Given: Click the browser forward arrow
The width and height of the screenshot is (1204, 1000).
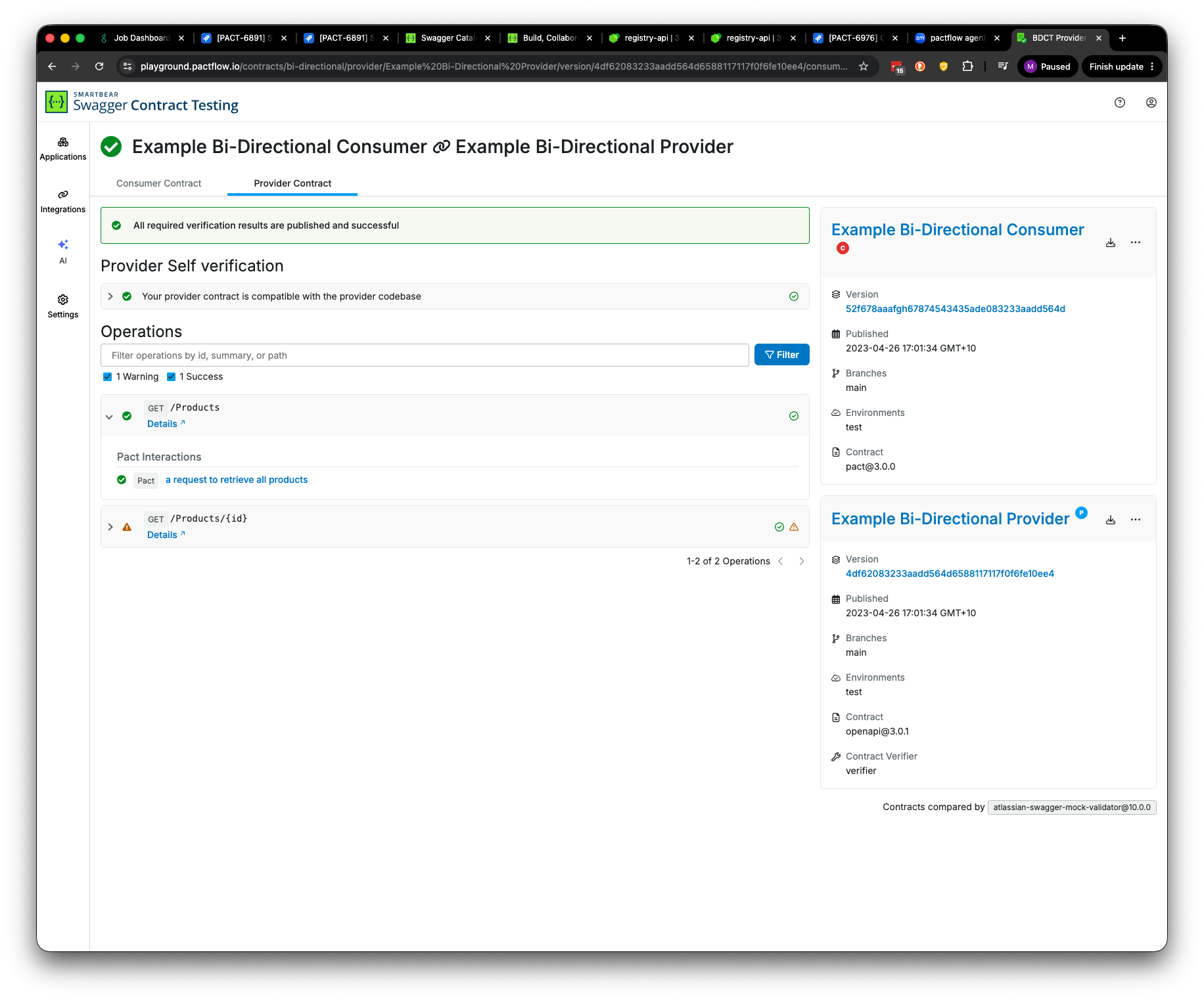Looking at the screenshot, I should tap(76, 66).
